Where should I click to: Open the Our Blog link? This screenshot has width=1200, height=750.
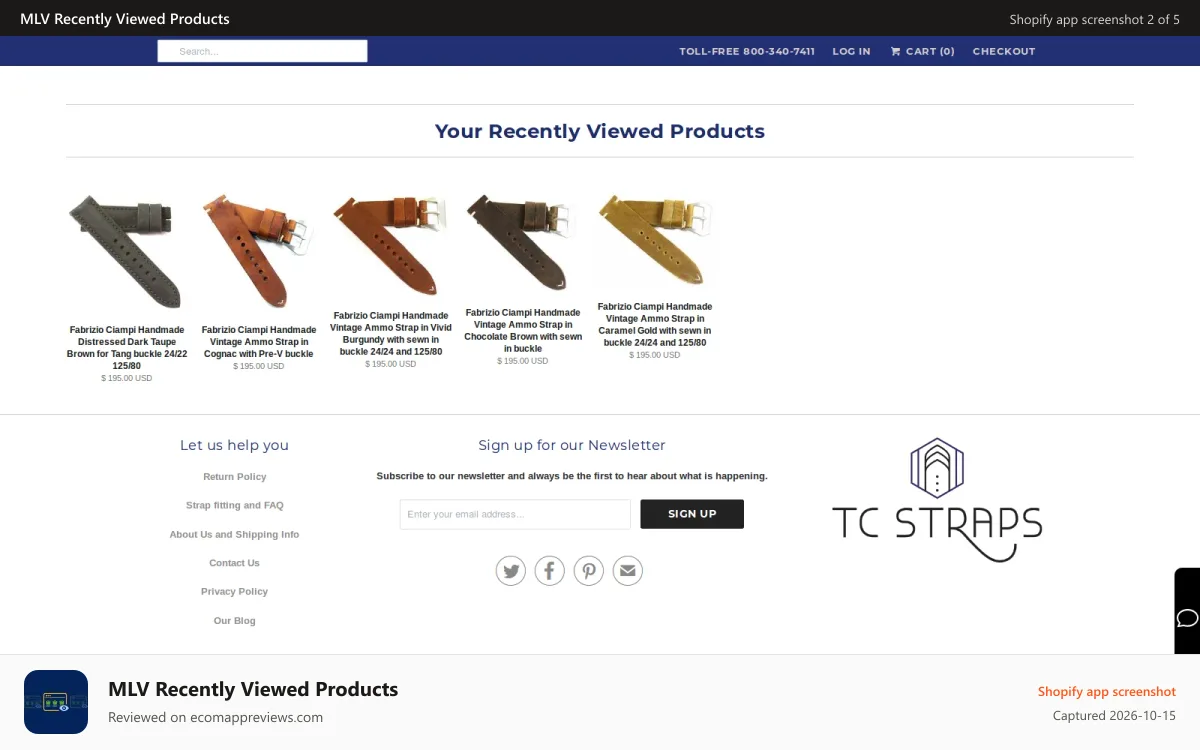(234, 621)
